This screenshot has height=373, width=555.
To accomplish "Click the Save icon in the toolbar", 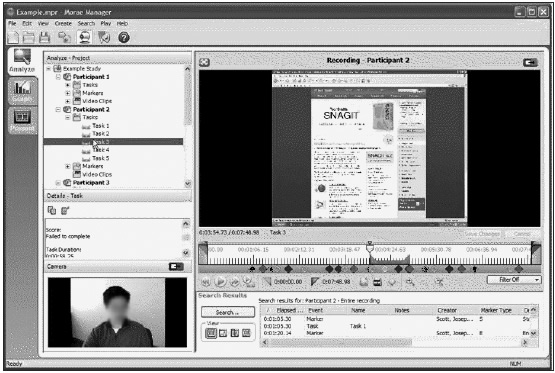I will pos(45,37).
